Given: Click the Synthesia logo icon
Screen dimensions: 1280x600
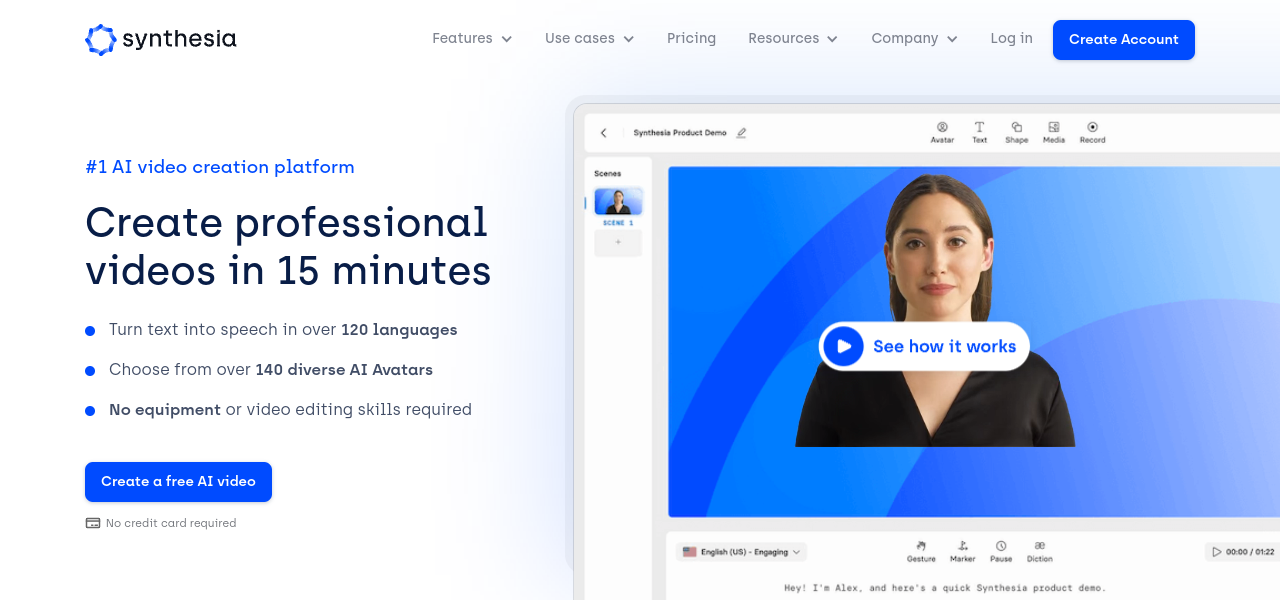Looking at the screenshot, I should pyautogui.click(x=101, y=40).
